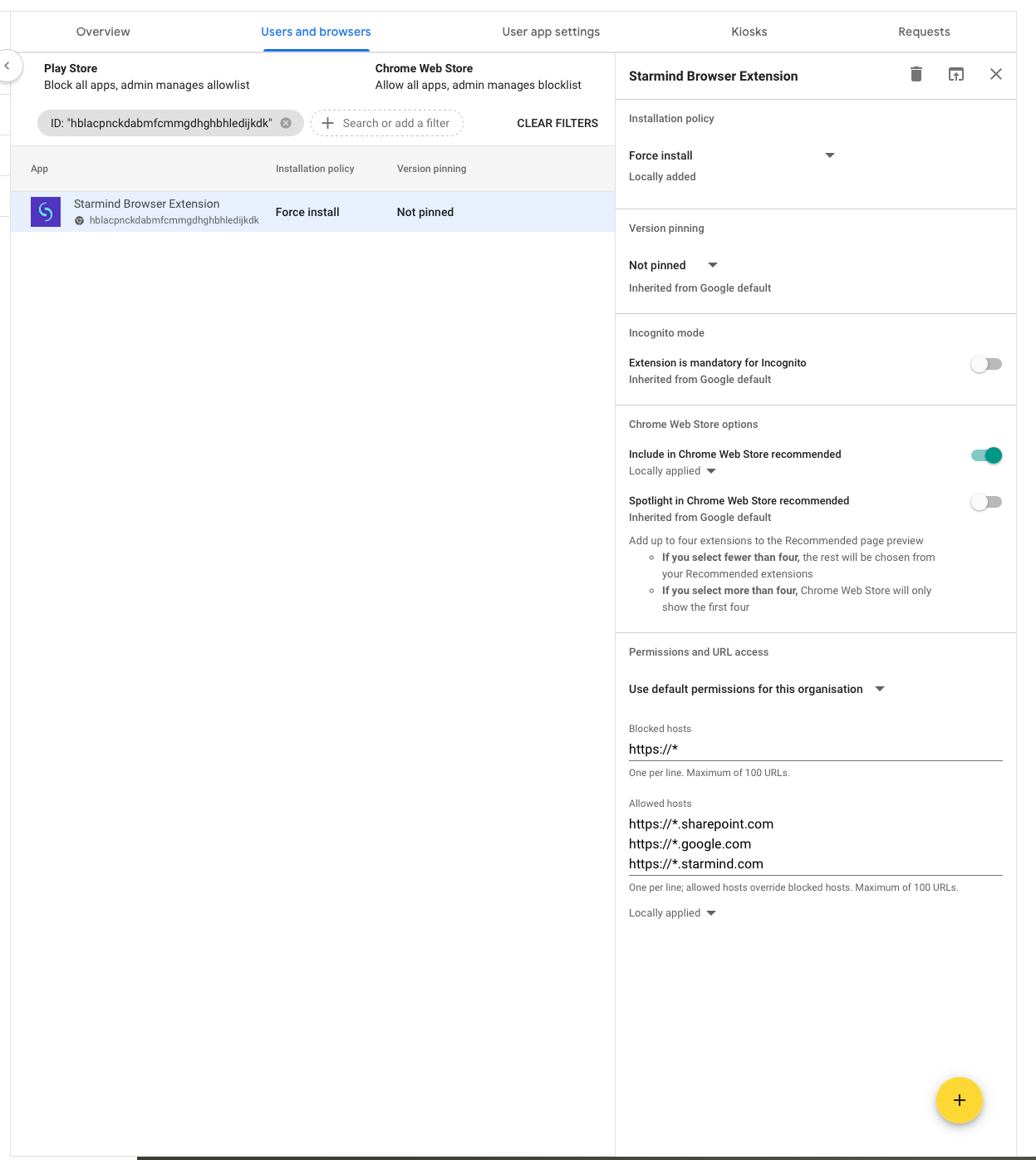
Task: Go to the Kiosks tab
Action: [x=749, y=32]
